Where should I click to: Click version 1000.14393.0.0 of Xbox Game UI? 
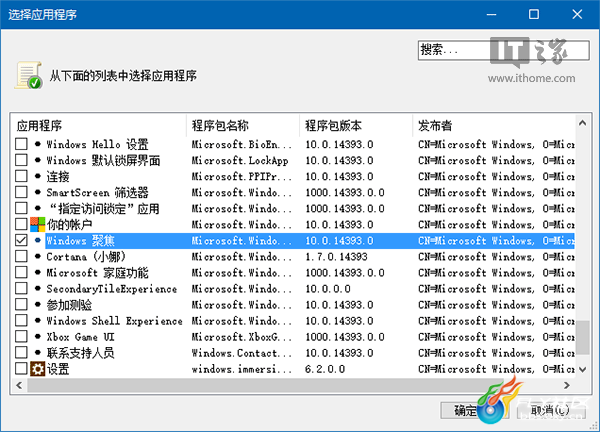pos(345,337)
